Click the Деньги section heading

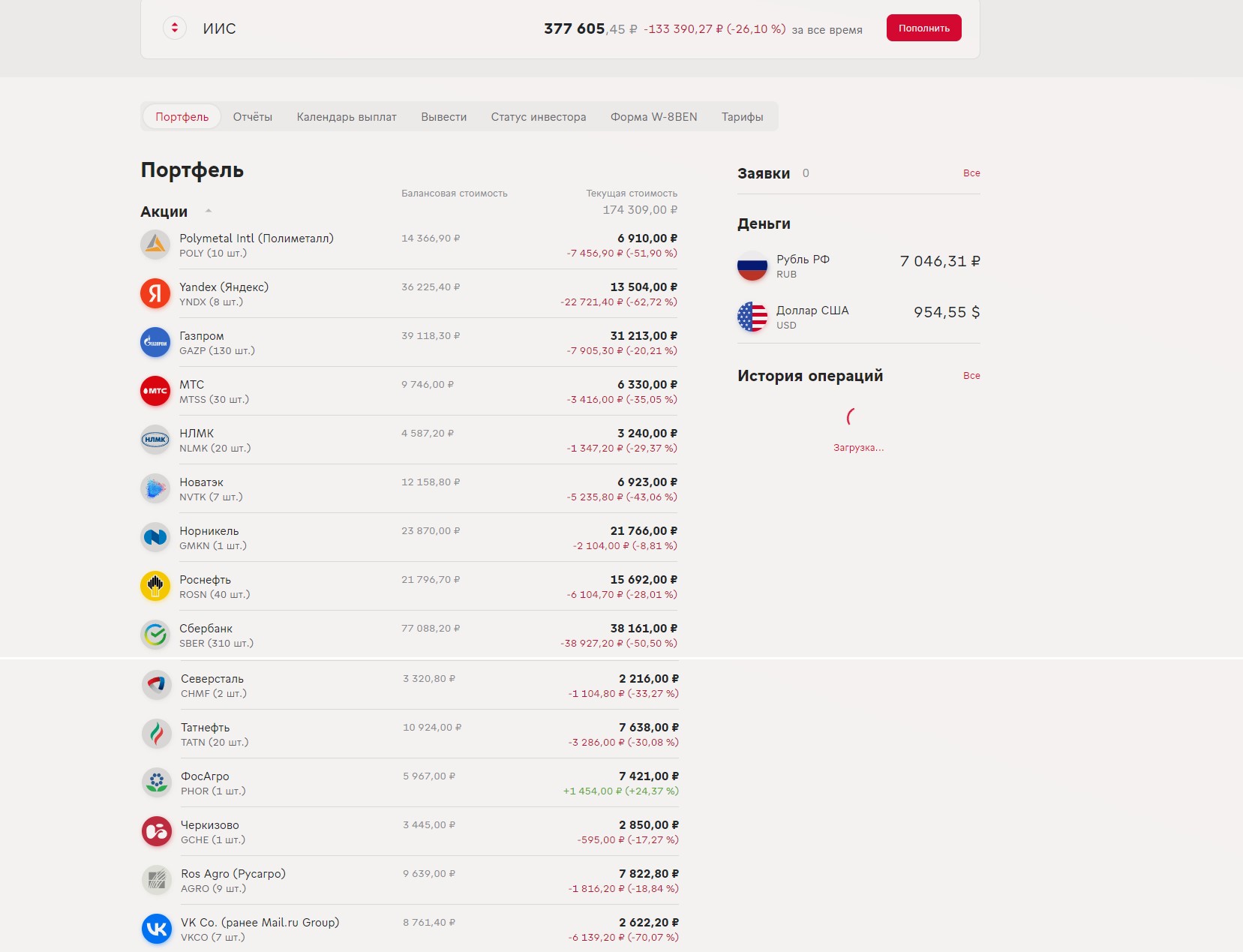click(x=764, y=224)
